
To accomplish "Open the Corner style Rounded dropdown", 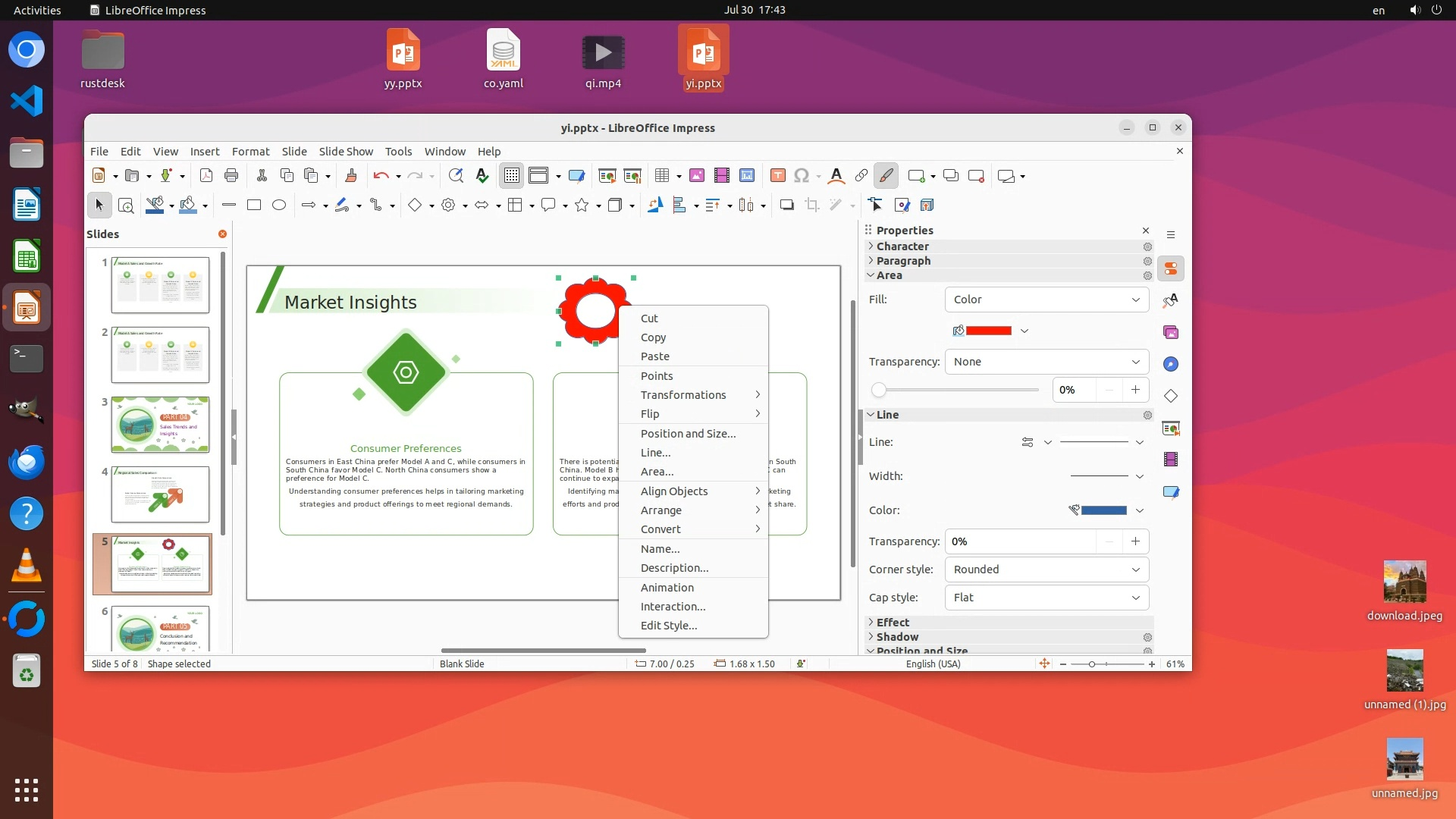I will click(1046, 570).
